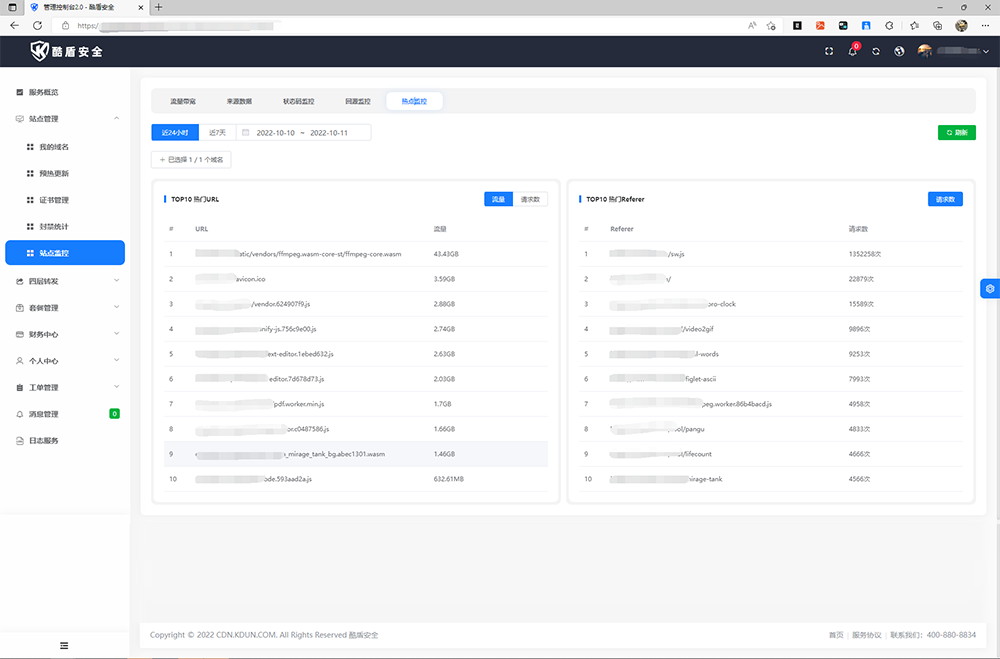Click the end date 2022-10-11 field

(x=329, y=133)
